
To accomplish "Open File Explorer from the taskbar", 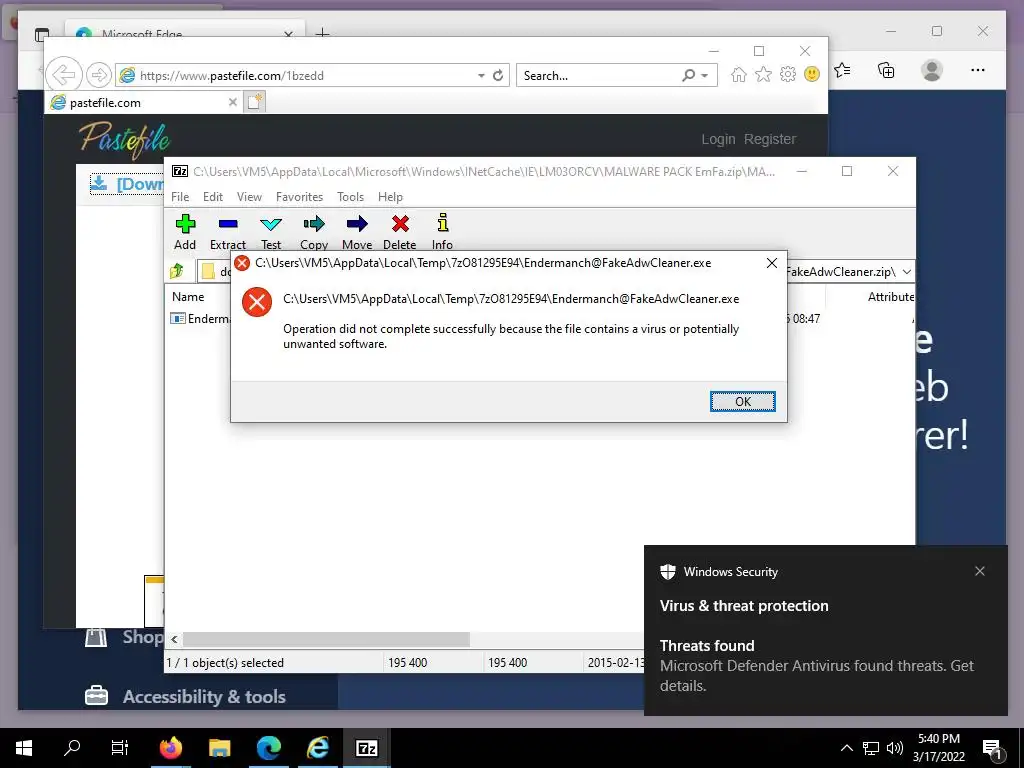I will pos(219,748).
